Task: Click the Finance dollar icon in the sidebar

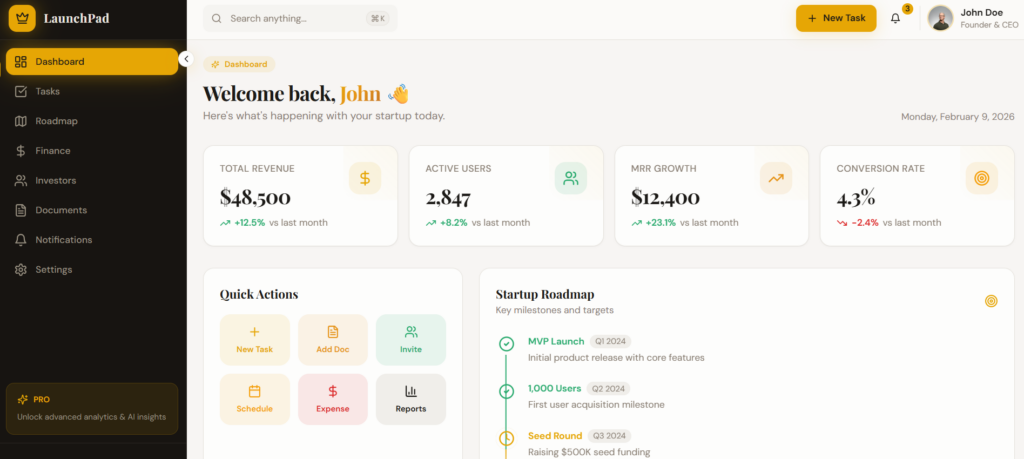Action: tap(21, 151)
